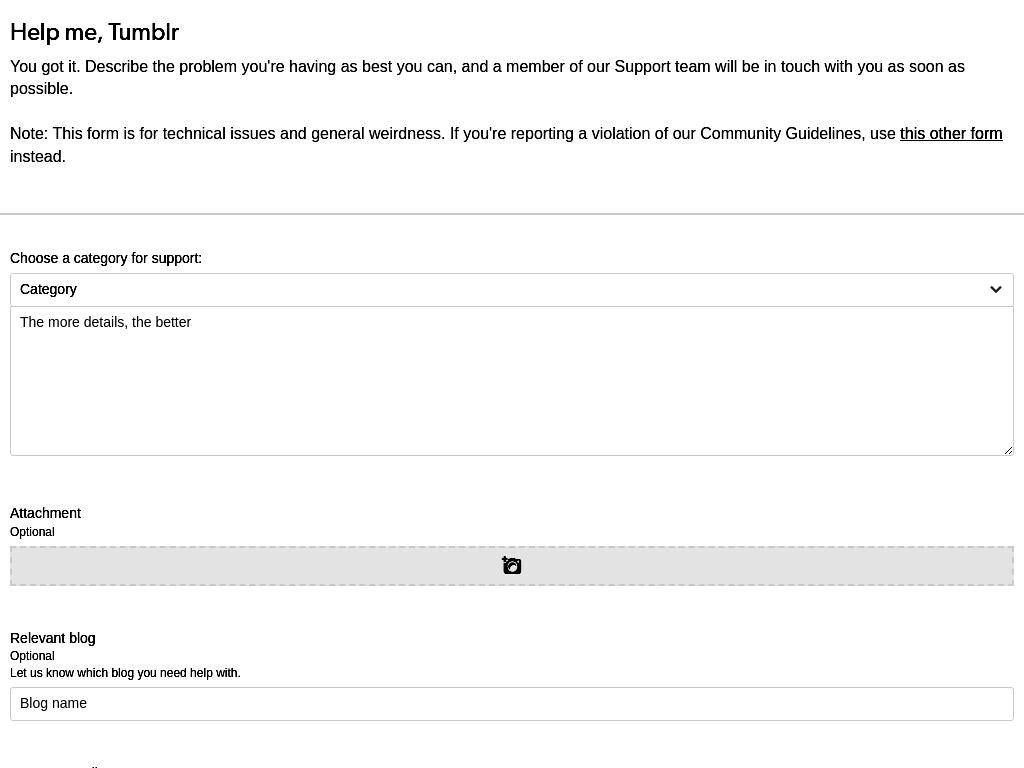Click the horizontal divider below the note
This screenshot has width=1024, height=768.
click(x=511, y=214)
